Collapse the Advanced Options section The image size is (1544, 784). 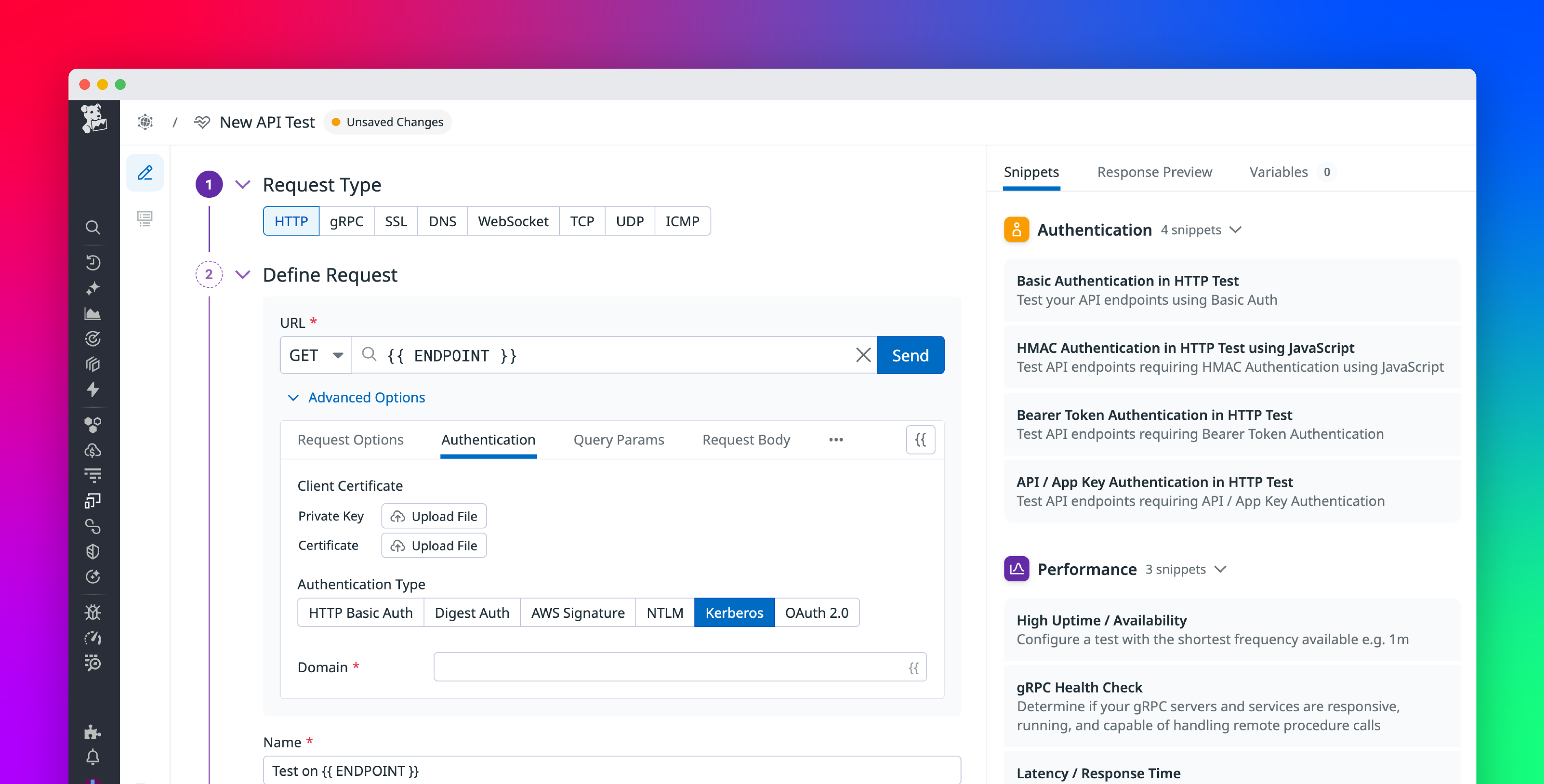pyautogui.click(x=356, y=397)
